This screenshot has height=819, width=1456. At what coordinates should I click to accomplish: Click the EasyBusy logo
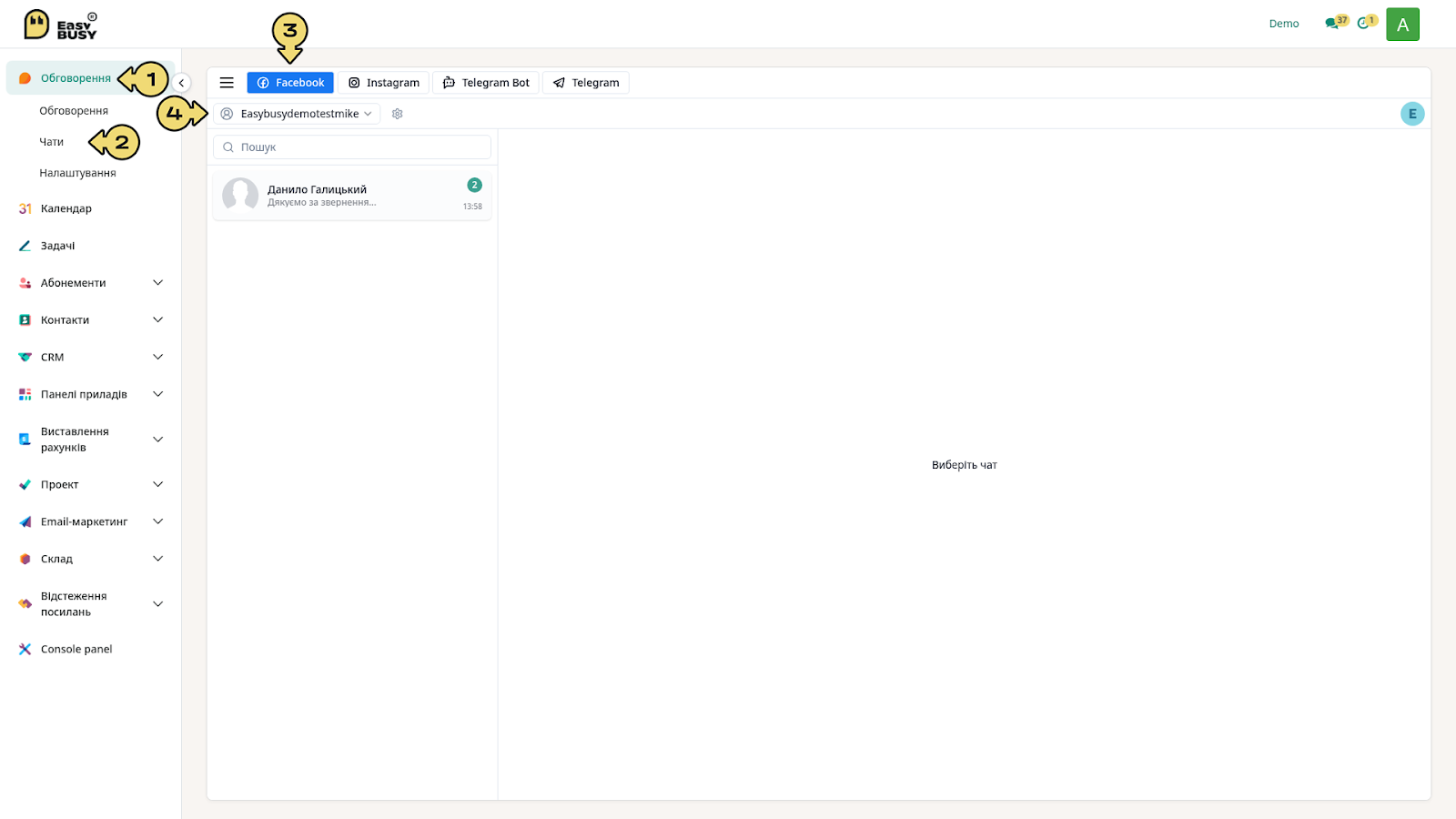click(61, 25)
